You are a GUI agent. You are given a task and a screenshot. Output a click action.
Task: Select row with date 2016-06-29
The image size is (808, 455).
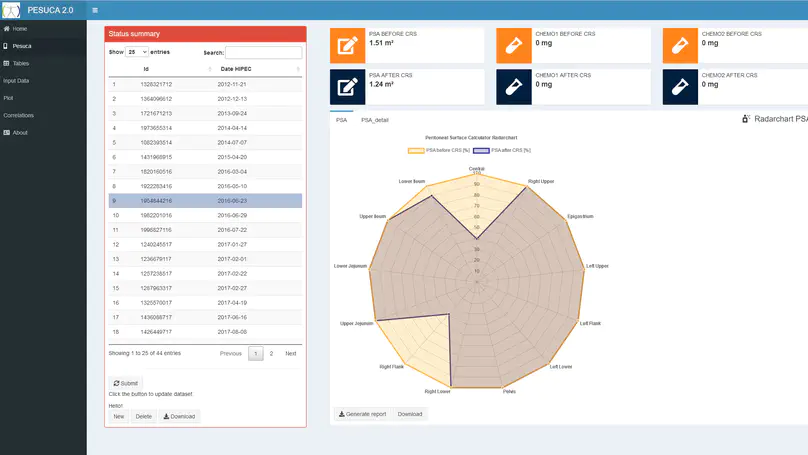[205, 215]
